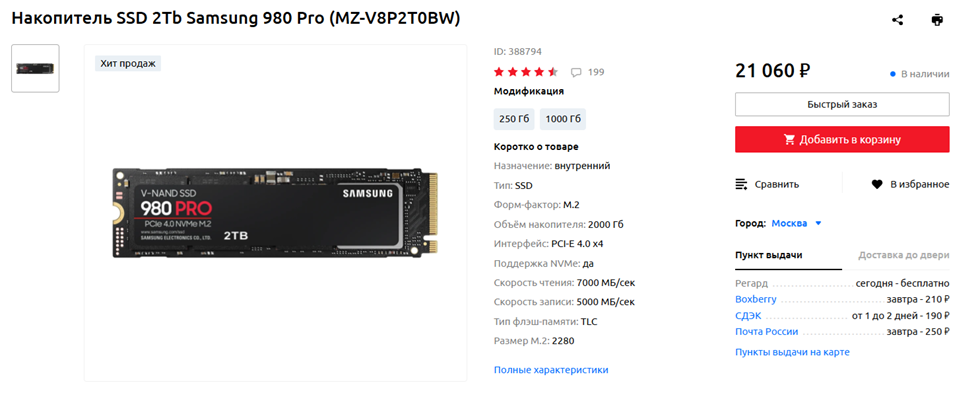Select the 1000 Гб modification
Screen dimensions: 974x393
pyautogui.click(x=563, y=119)
